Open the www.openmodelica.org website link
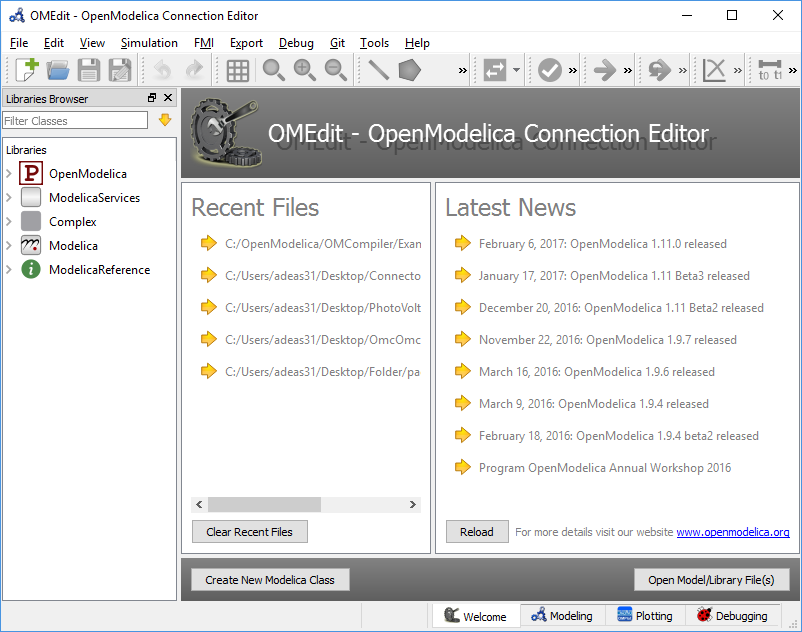This screenshot has width=802, height=632. tap(732, 532)
